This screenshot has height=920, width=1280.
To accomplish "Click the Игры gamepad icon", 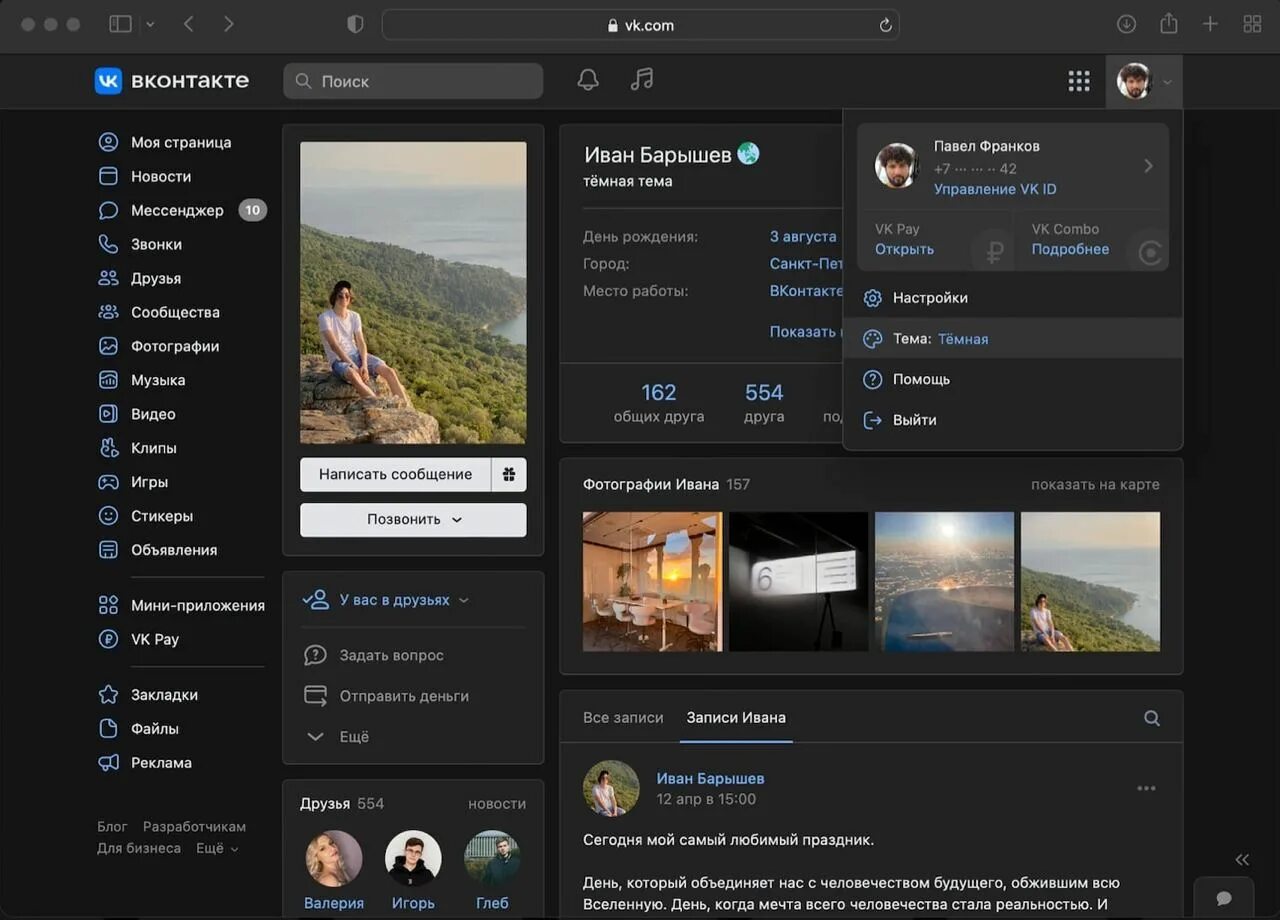I will pos(108,482).
